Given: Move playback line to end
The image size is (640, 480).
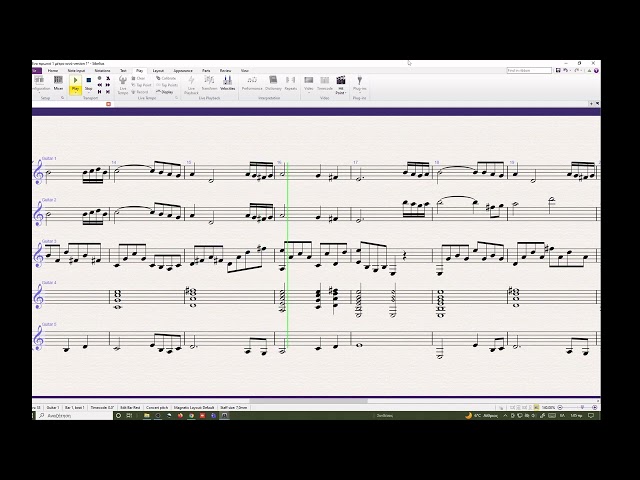Looking at the screenshot, I should click(108, 92).
